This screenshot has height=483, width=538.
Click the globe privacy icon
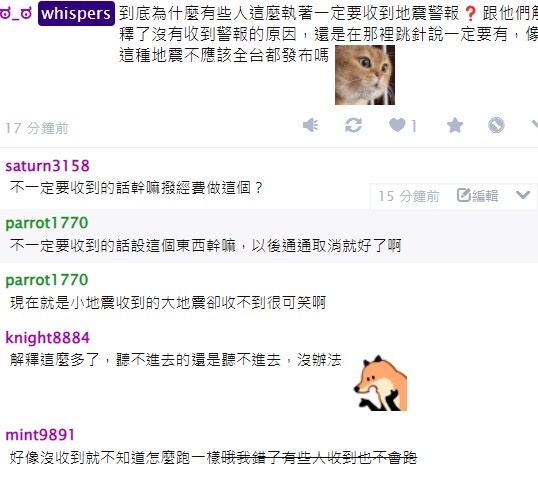496,125
